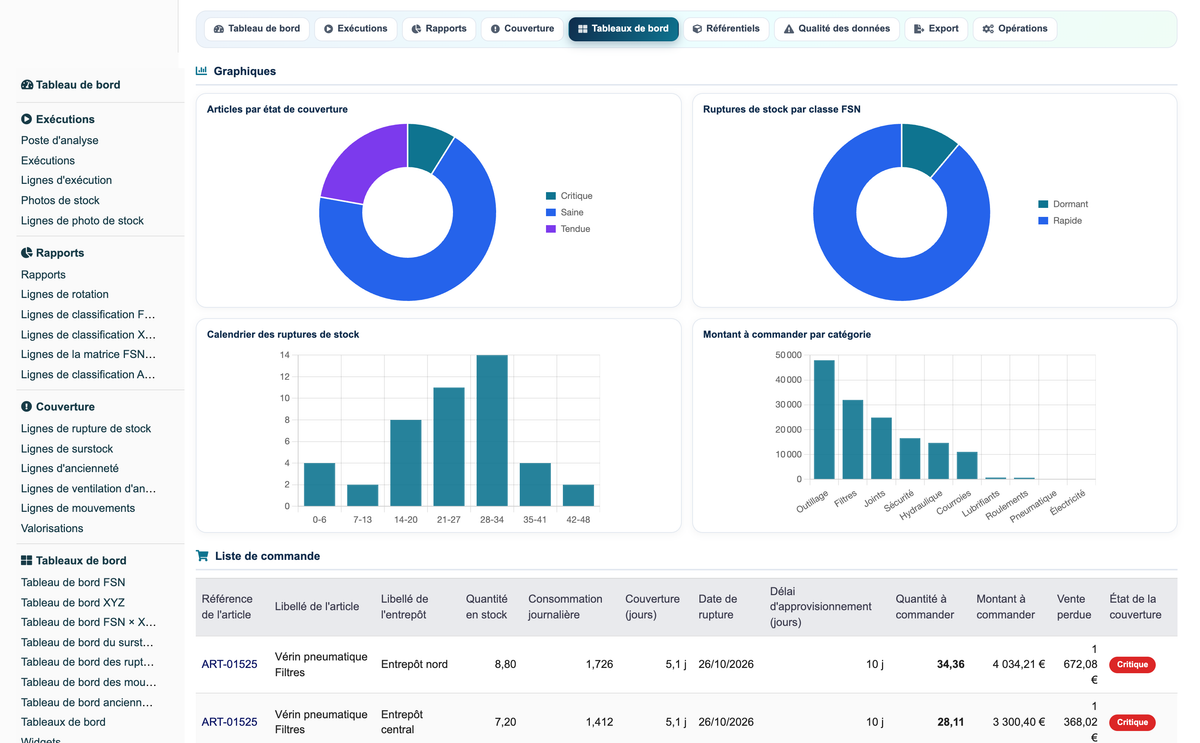The height and width of the screenshot is (743, 1200).
Task: Open ART-01525 link in the Entrepôt central row
Action: click(229, 722)
